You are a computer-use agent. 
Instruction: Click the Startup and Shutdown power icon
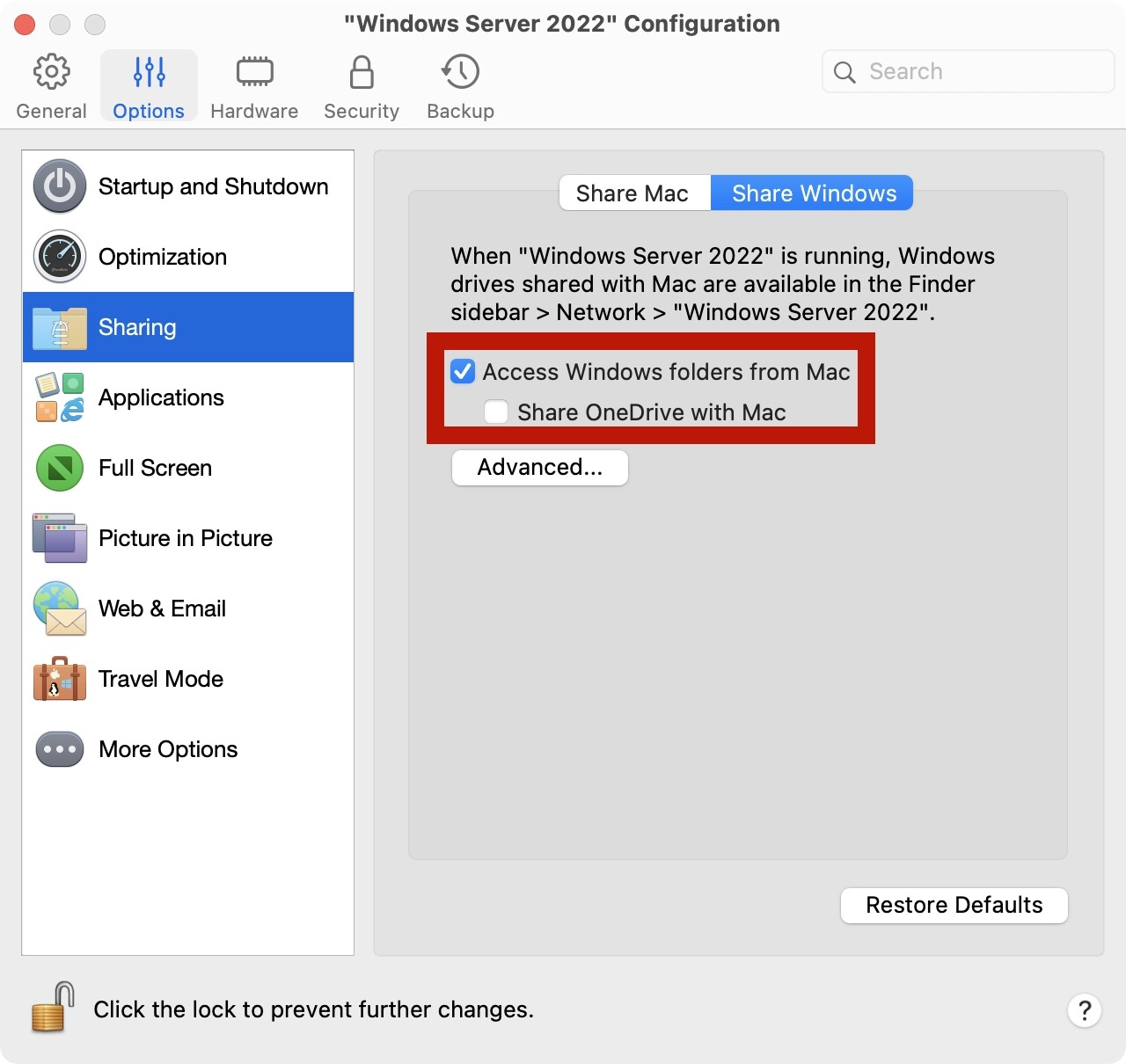point(60,186)
